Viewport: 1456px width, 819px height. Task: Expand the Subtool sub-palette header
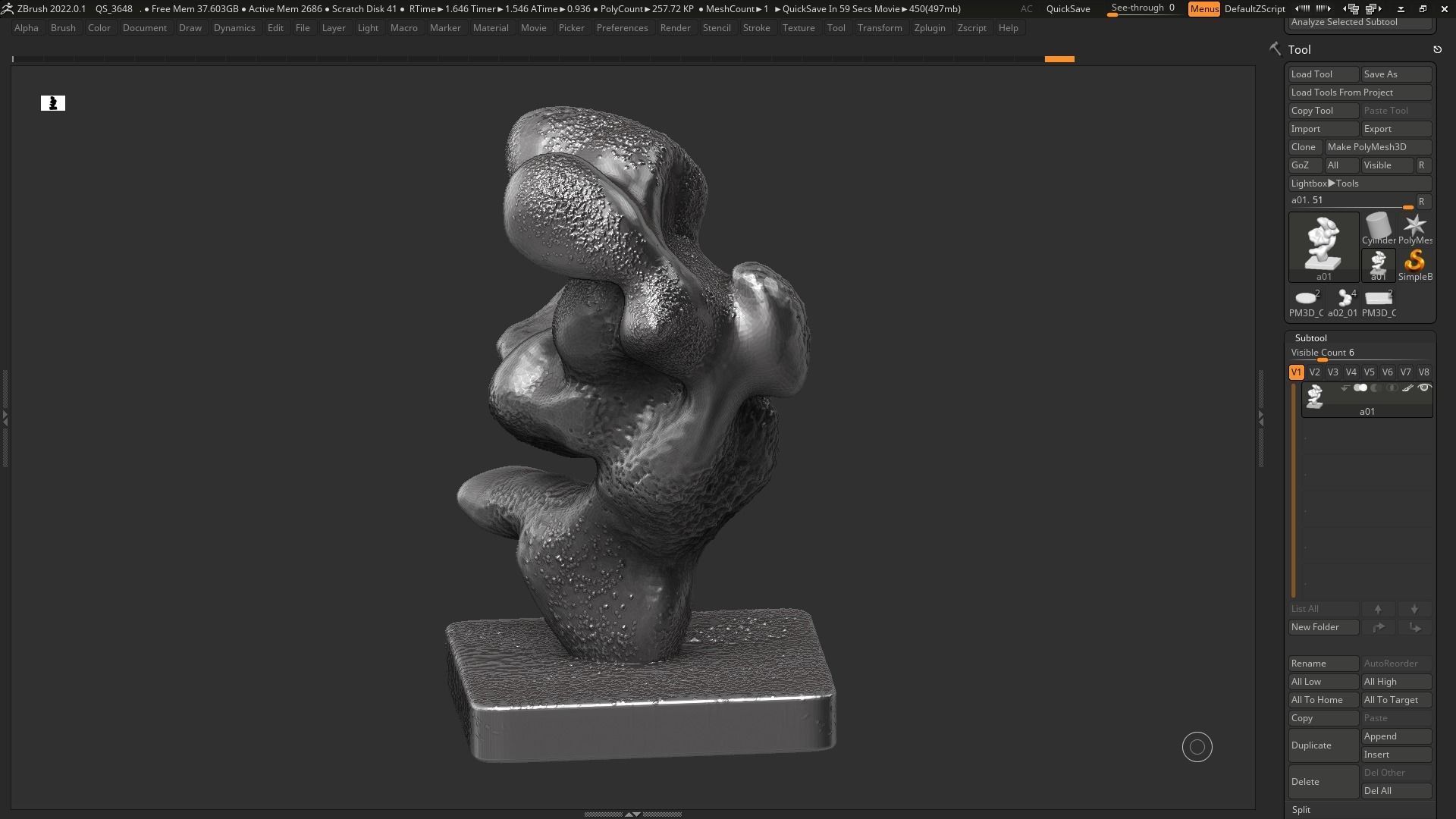coord(1310,338)
